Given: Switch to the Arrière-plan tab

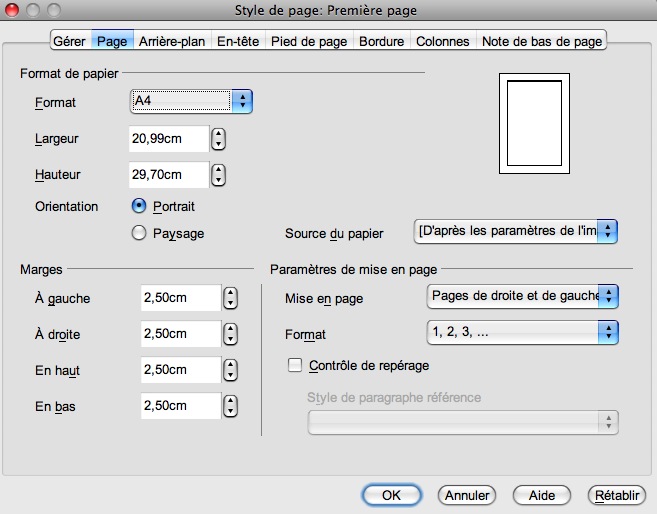Looking at the screenshot, I should point(173,41).
